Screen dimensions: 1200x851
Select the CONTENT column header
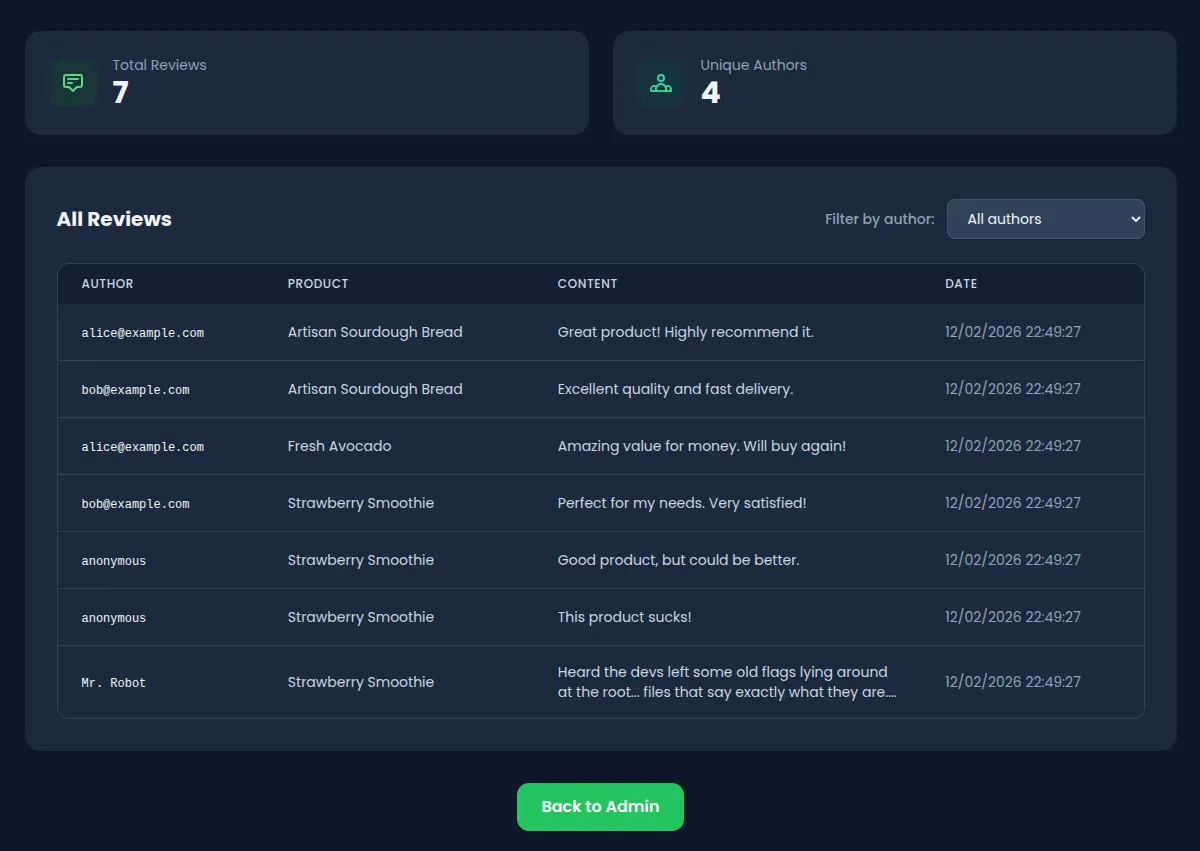(x=587, y=283)
